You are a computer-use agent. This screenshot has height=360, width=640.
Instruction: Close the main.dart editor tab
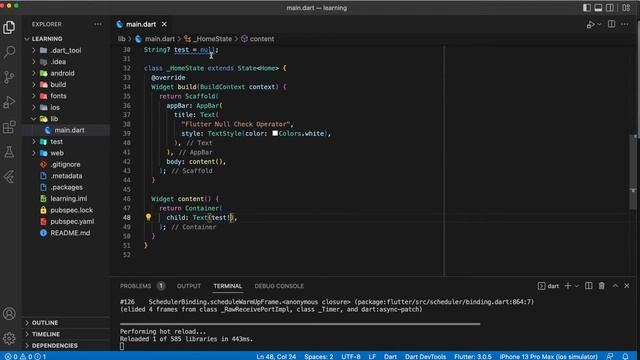[x=164, y=24]
